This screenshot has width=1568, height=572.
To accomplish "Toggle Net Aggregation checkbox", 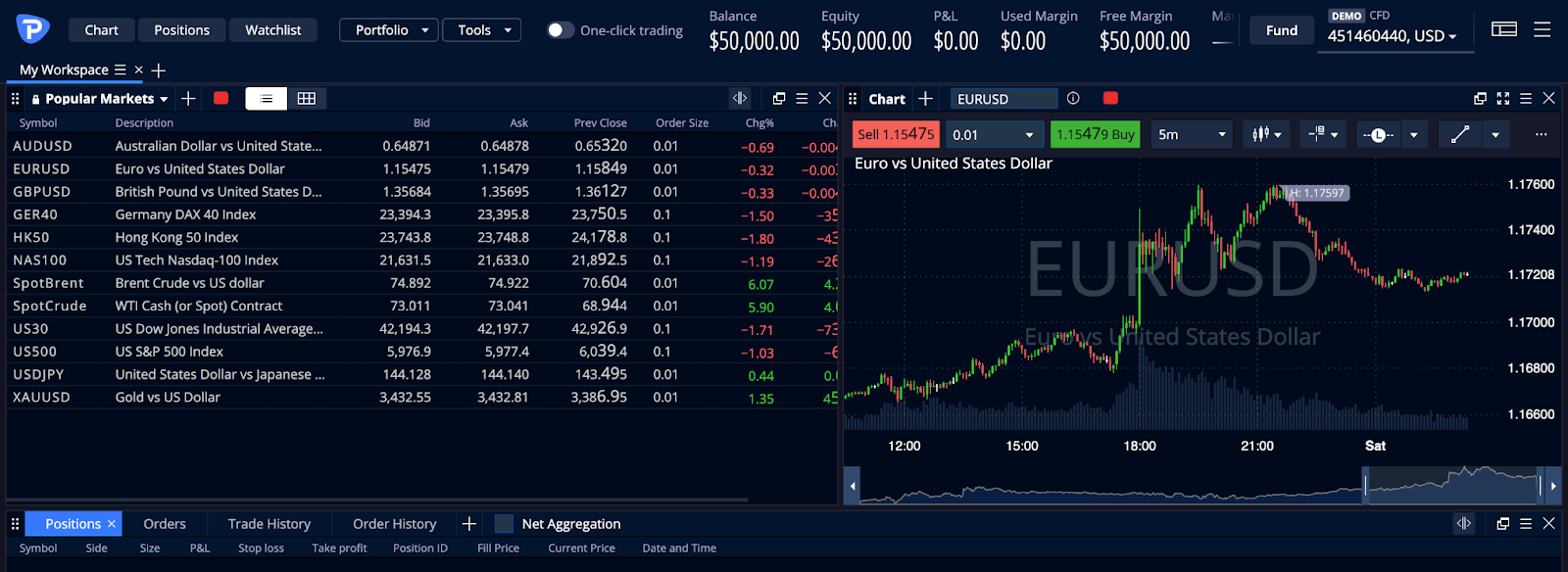I will coord(504,524).
